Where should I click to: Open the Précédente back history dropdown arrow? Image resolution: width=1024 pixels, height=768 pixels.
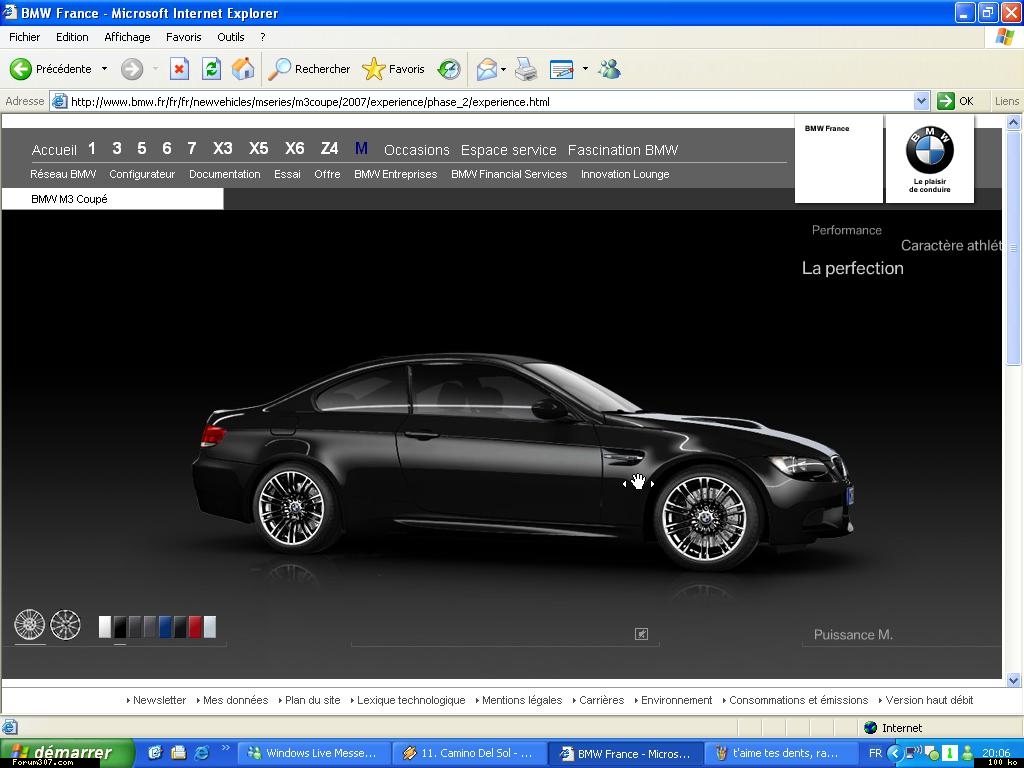coord(104,69)
